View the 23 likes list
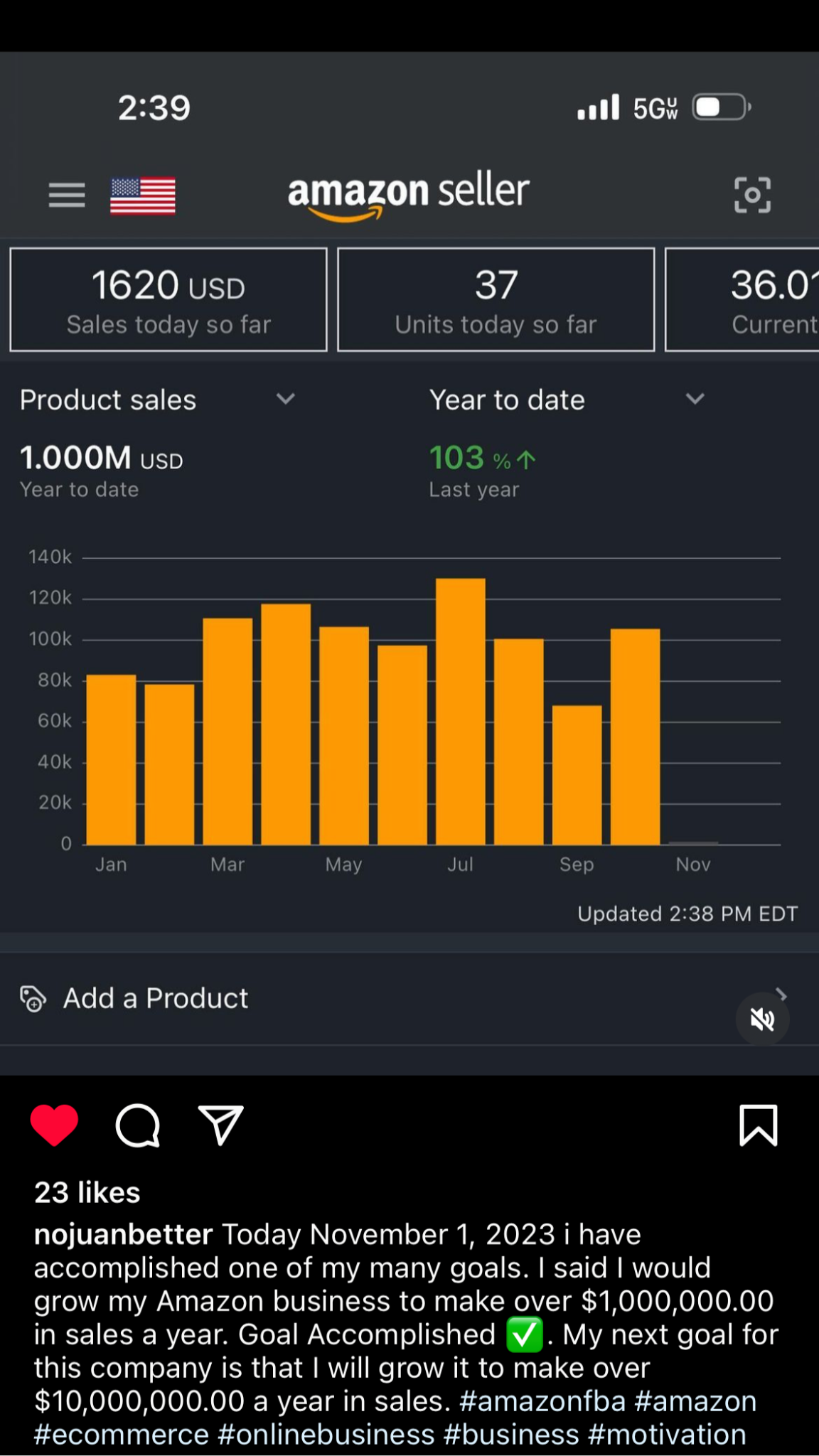The image size is (819, 1456). tap(87, 1192)
